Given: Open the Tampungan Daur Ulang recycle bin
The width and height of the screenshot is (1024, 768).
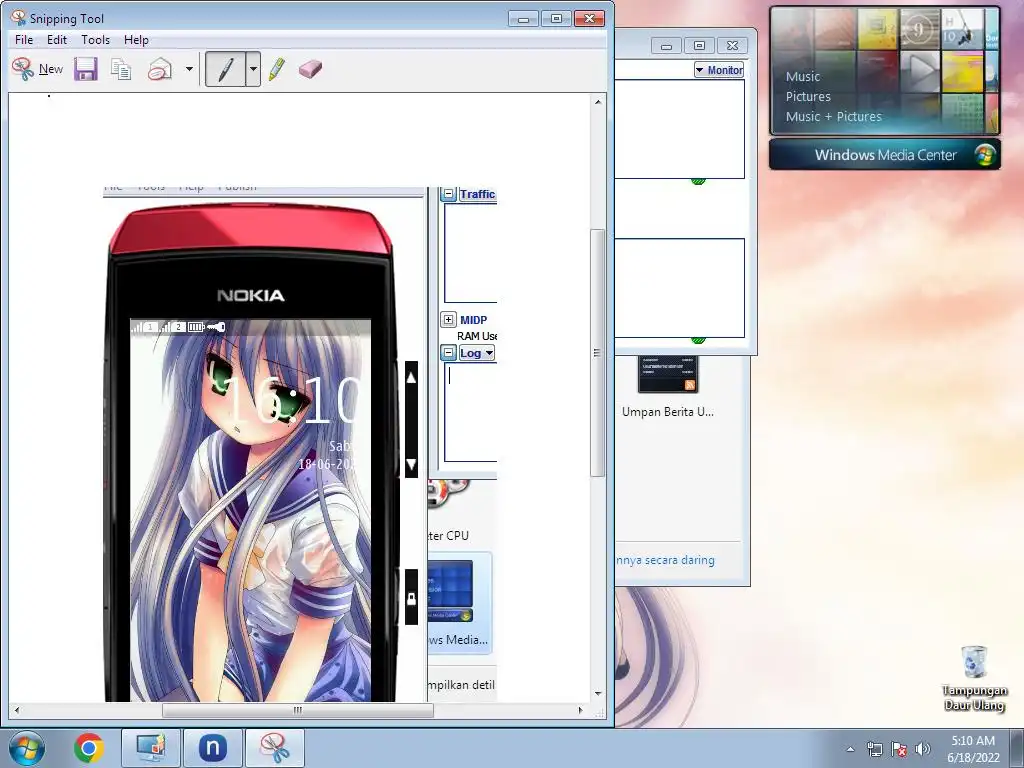Looking at the screenshot, I should pos(974,678).
